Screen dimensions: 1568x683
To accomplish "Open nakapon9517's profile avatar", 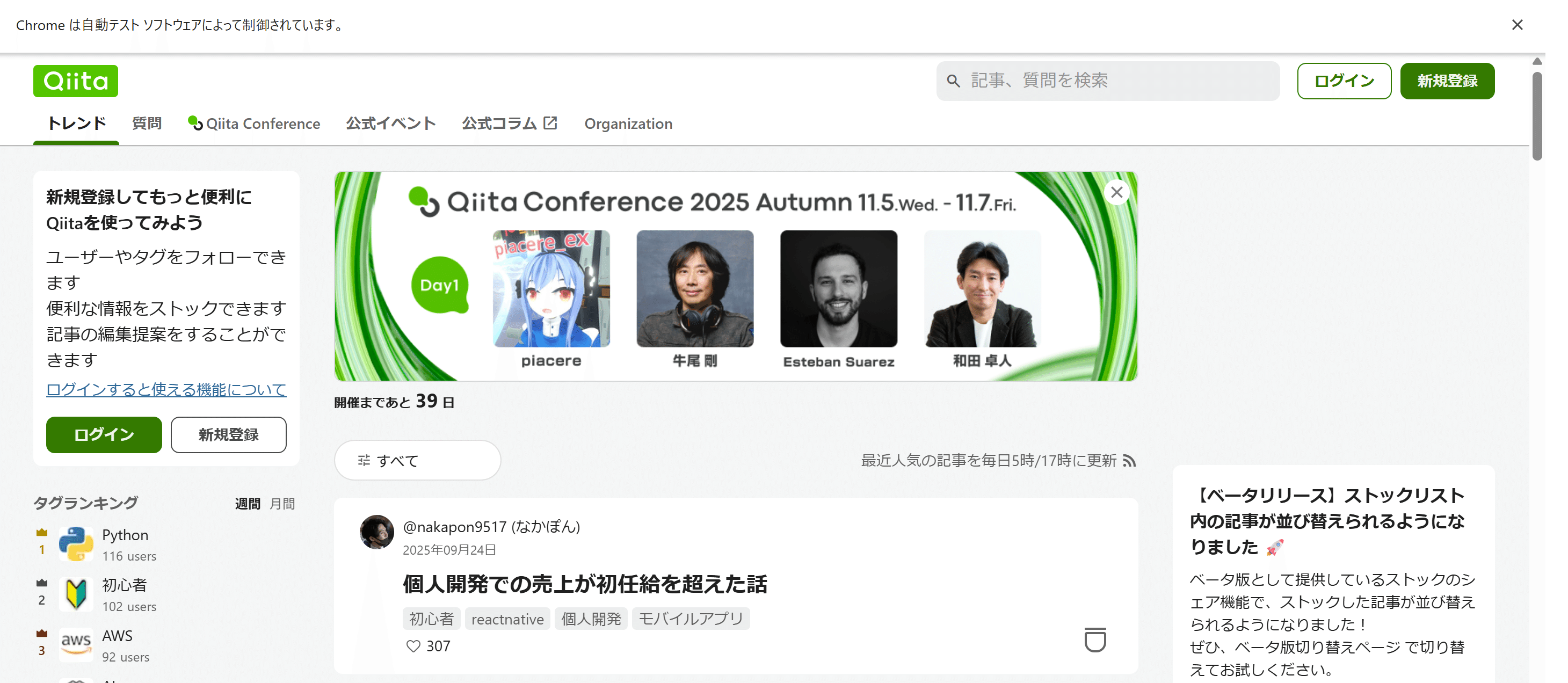I will (377, 532).
